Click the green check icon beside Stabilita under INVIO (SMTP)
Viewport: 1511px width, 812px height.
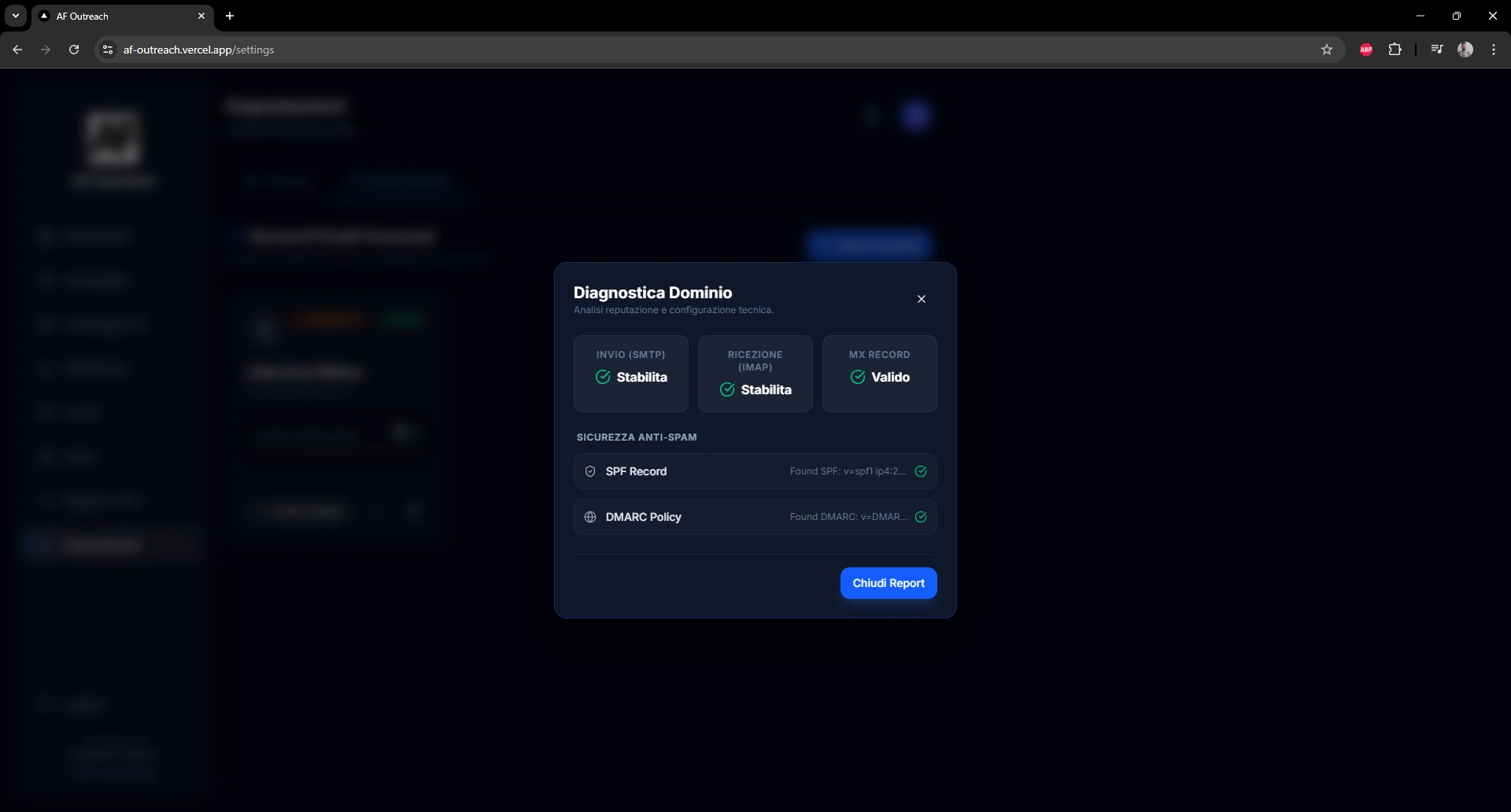tap(603, 377)
